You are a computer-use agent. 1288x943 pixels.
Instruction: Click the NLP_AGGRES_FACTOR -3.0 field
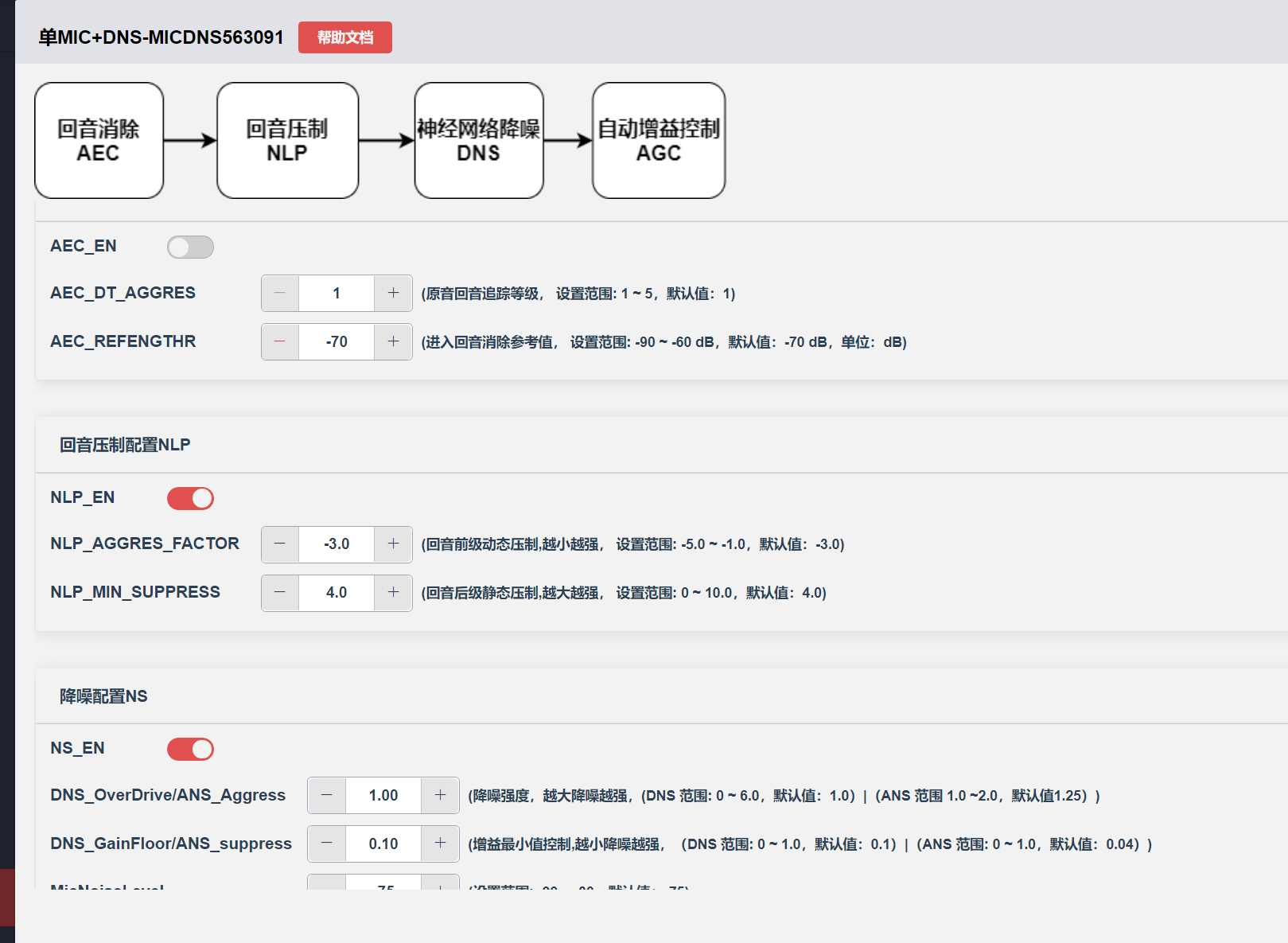[337, 544]
